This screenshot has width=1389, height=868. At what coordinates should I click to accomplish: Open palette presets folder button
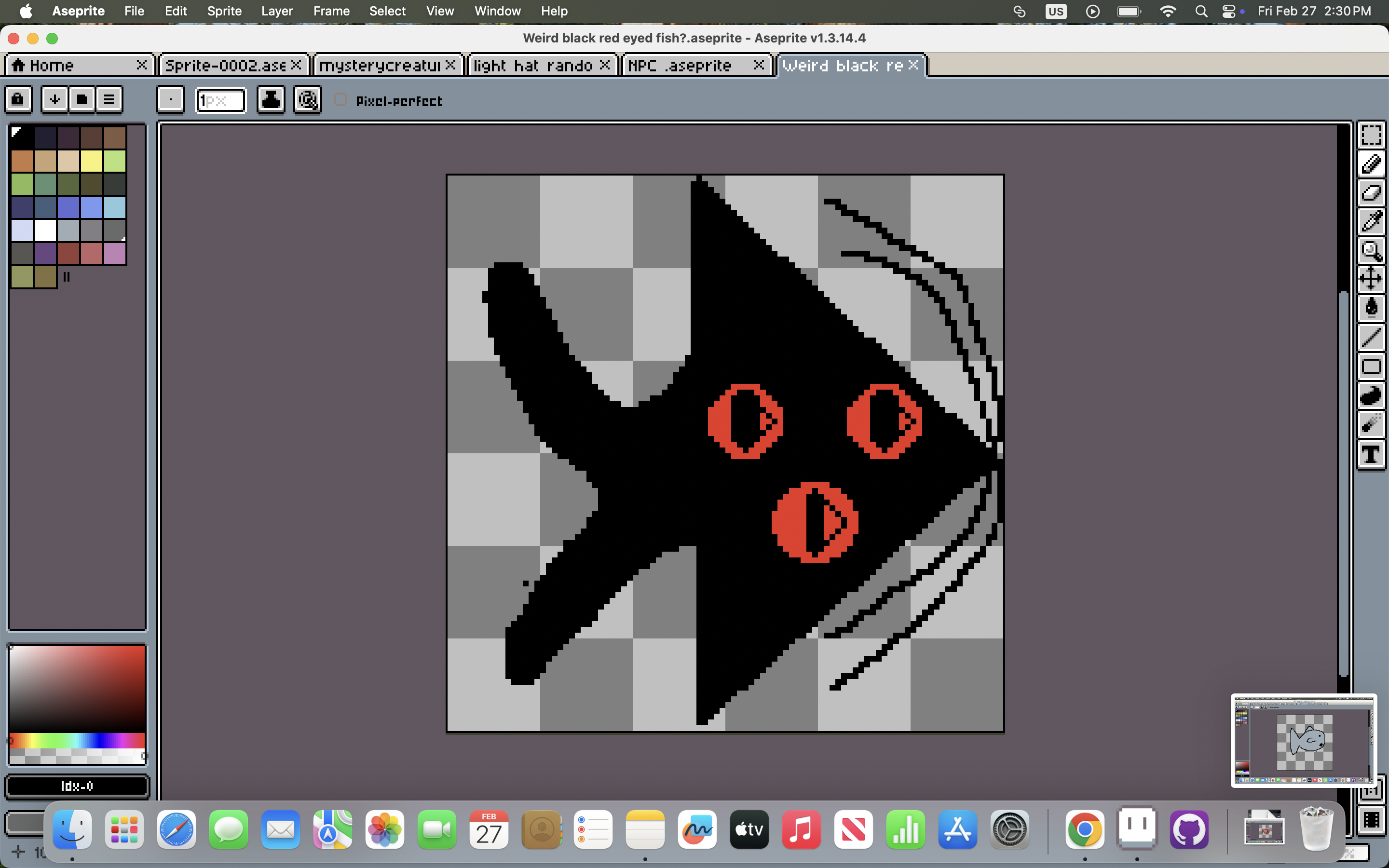82,100
